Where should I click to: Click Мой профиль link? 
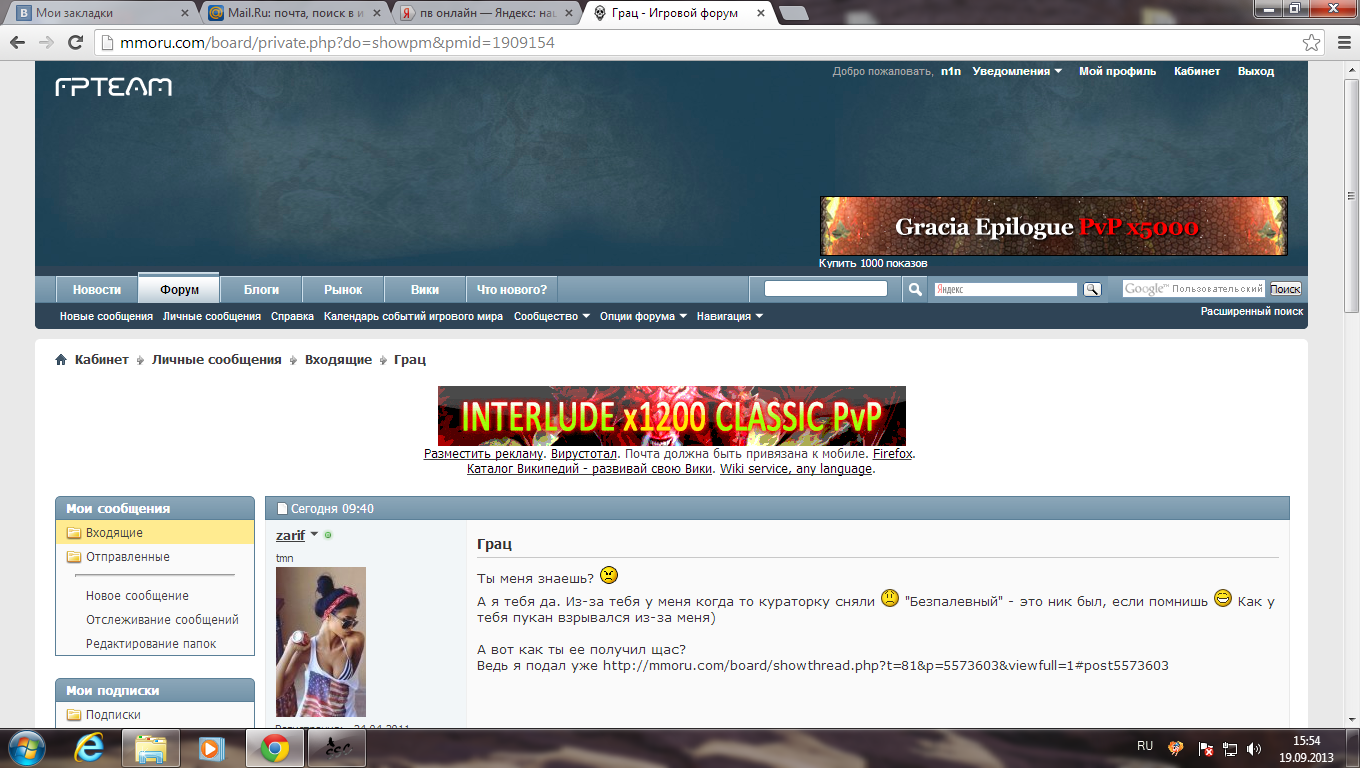pos(1117,71)
